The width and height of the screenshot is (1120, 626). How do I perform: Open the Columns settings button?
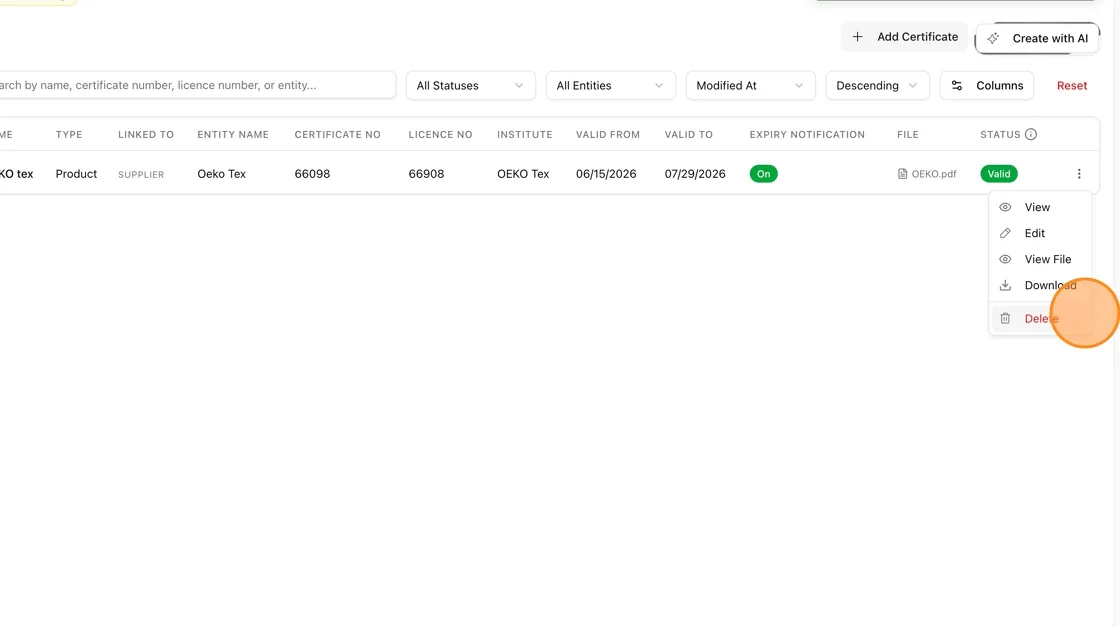pos(986,85)
